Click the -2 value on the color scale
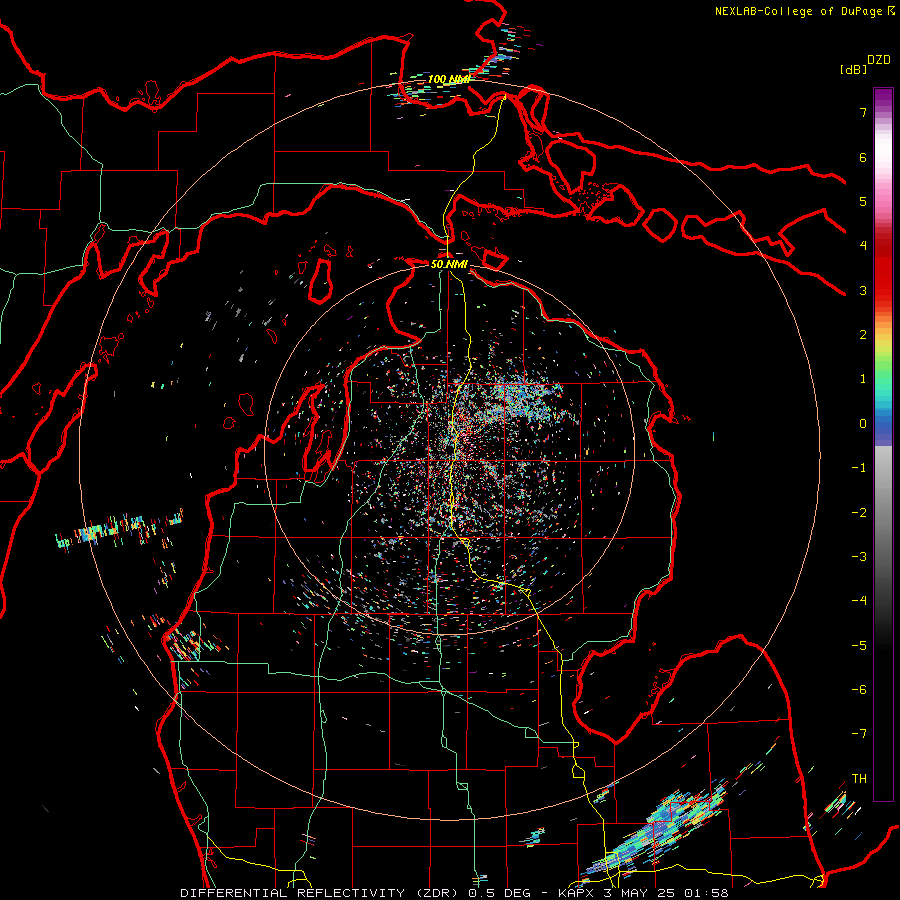The height and width of the screenshot is (900, 900). (859, 513)
